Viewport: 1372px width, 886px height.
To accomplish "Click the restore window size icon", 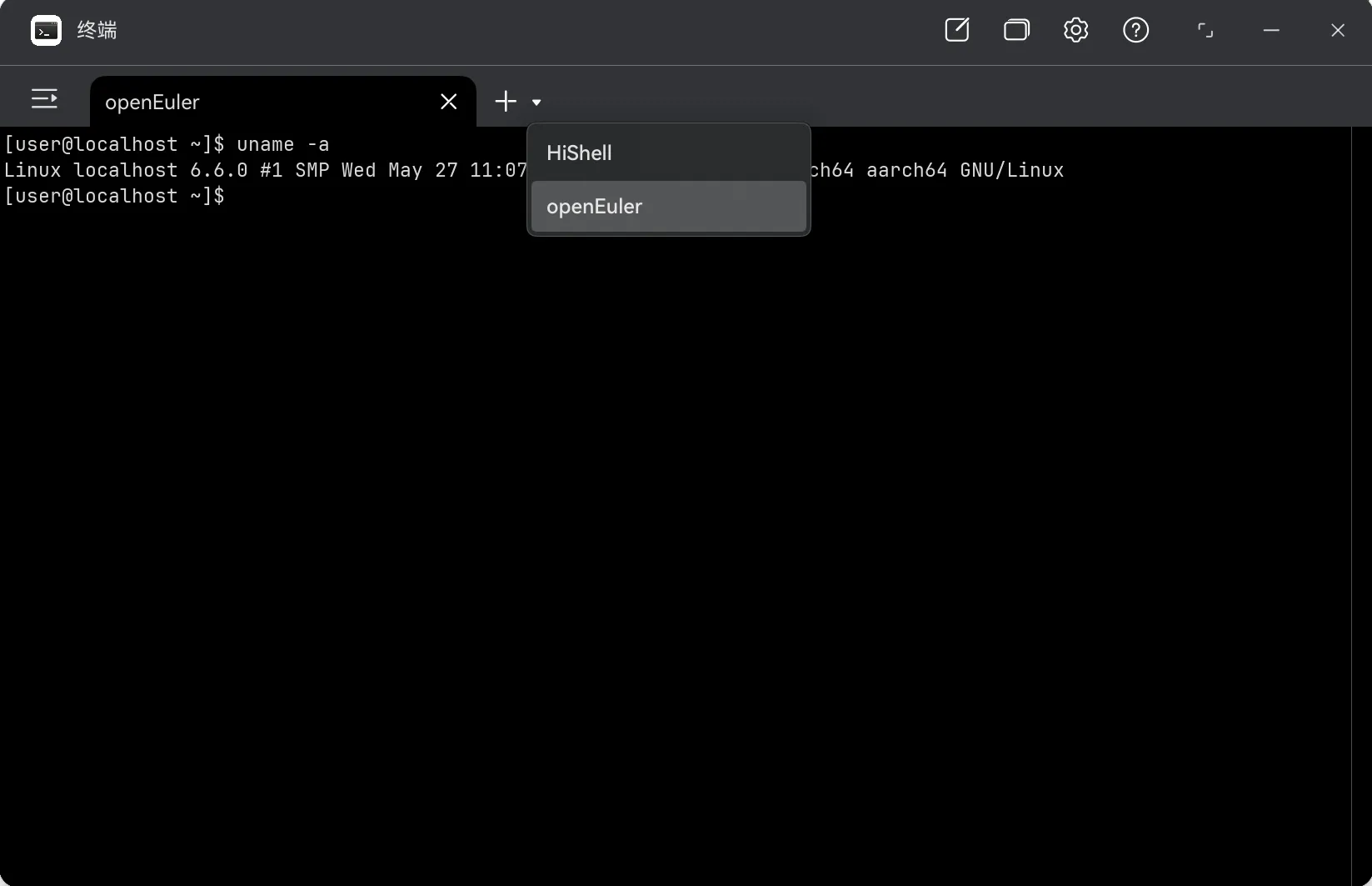I will tap(1205, 31).
